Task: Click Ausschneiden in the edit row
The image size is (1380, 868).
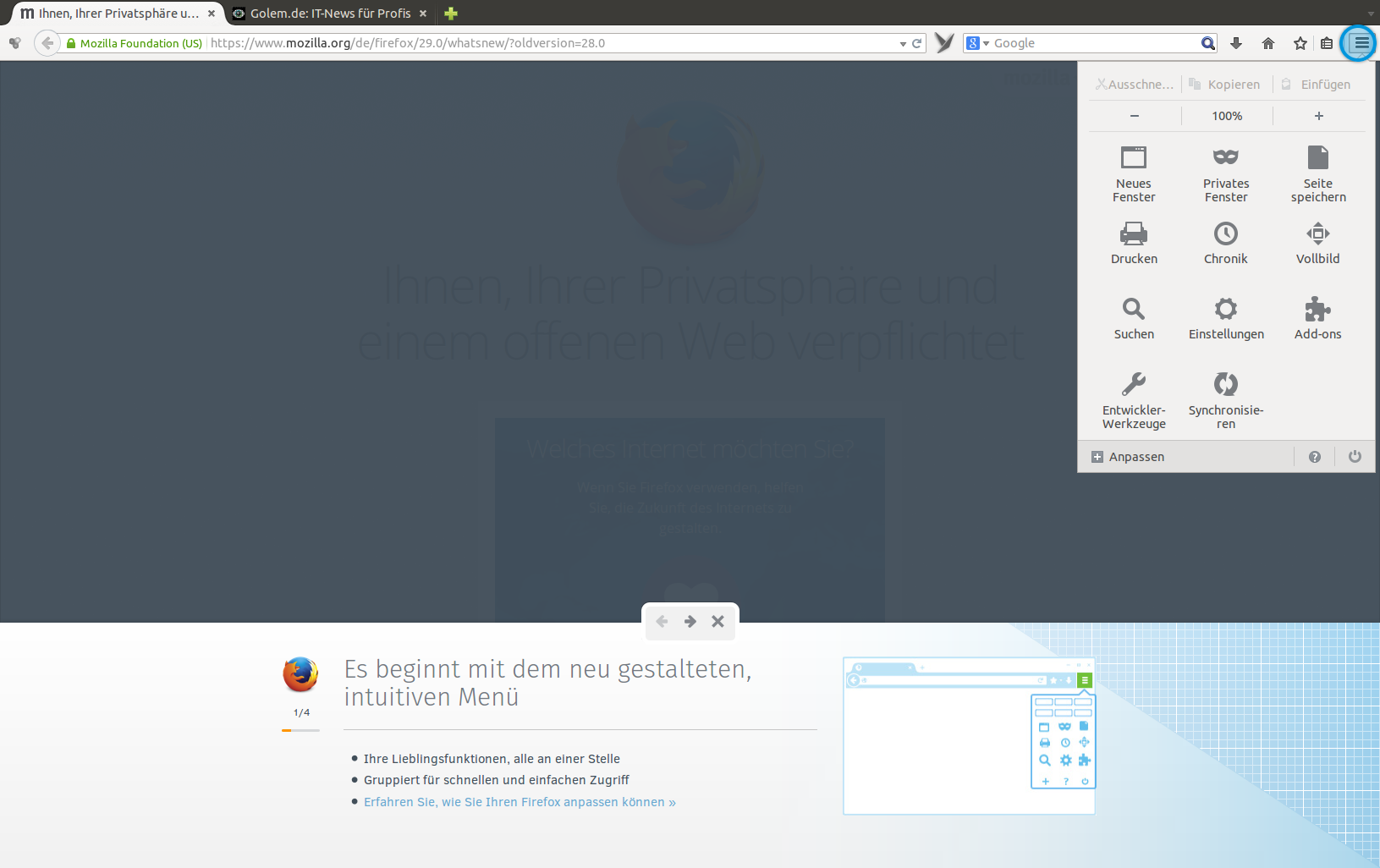Action: (1135, 85)
